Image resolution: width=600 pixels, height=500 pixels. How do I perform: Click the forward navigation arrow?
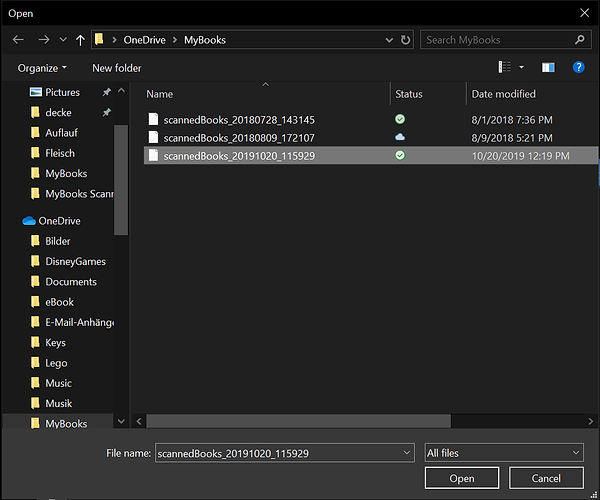coord(44,40)
